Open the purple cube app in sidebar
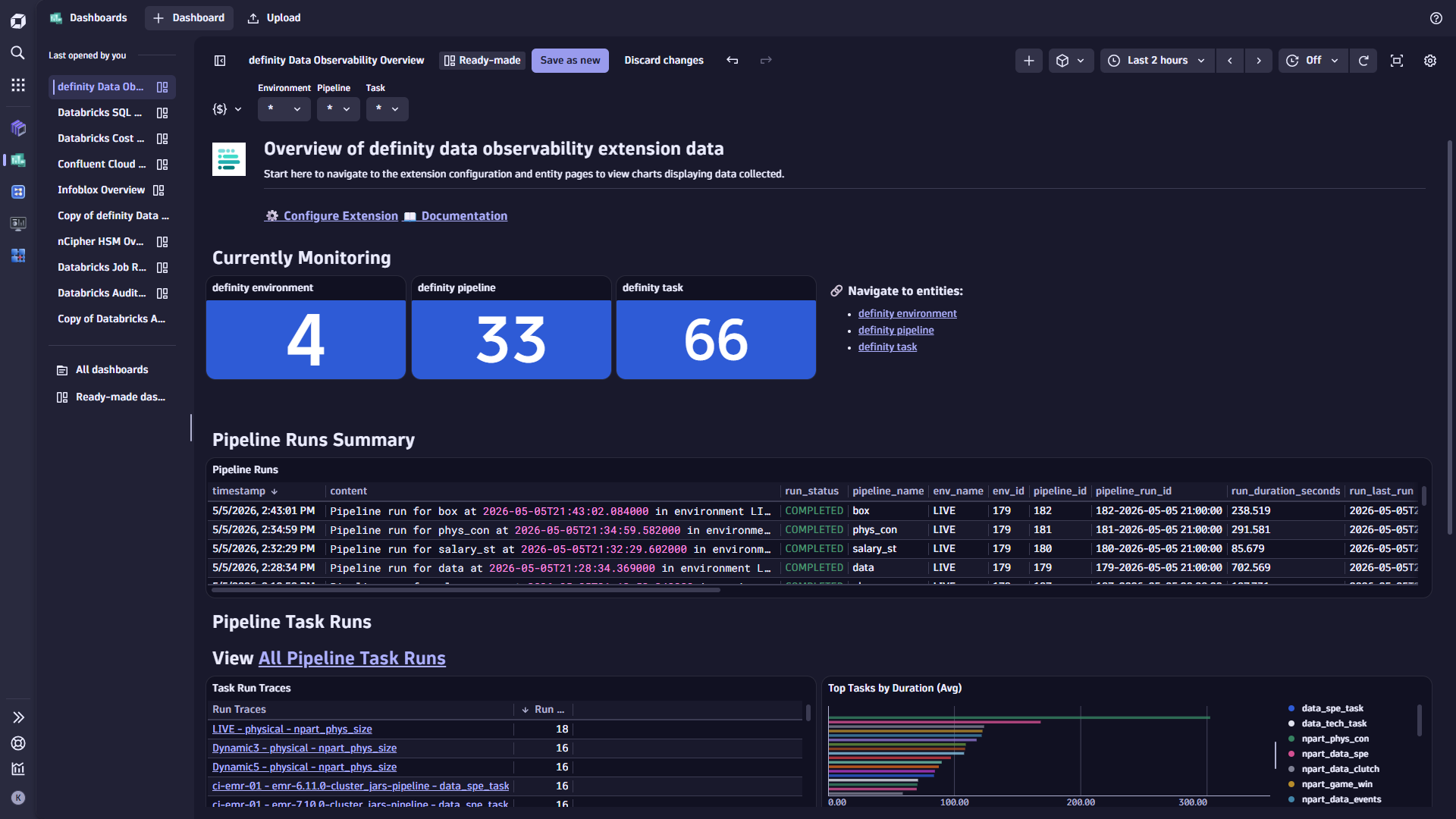The height and width of the screenshot is (819, 1456). tap(18, 128)
